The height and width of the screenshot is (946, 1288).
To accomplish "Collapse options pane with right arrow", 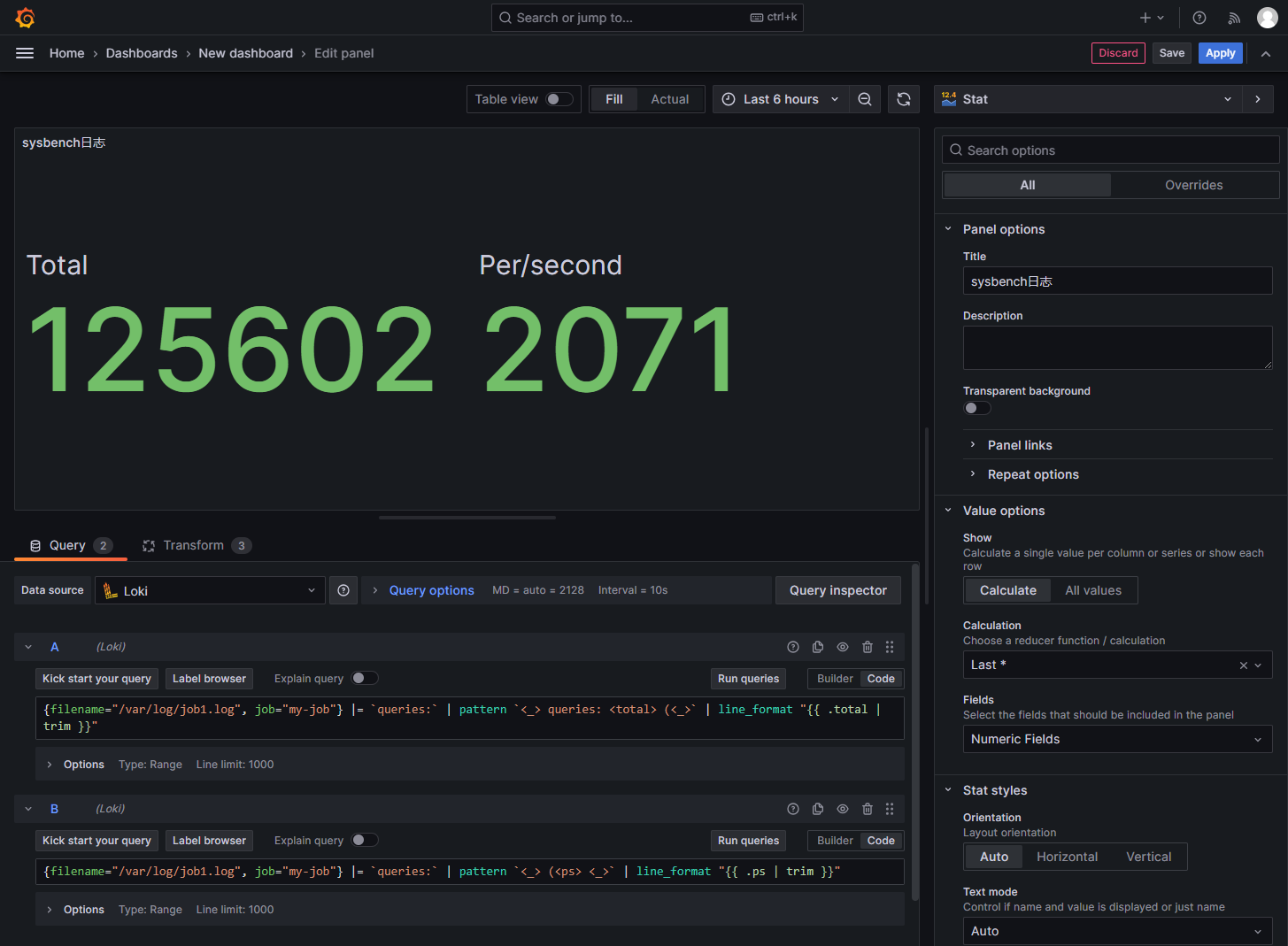I will pyautogui.click(x=1258, y=99).
